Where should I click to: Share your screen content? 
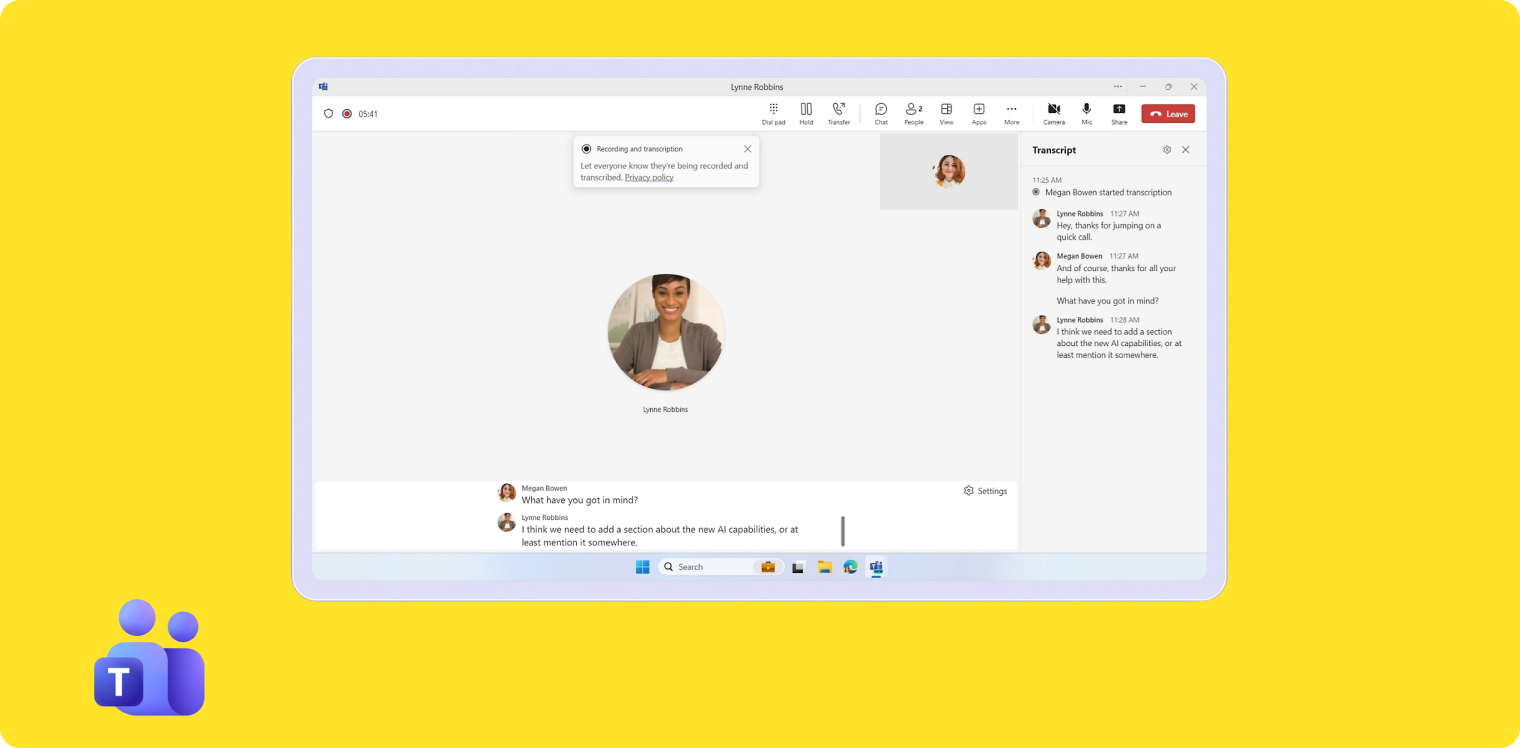1119,114
